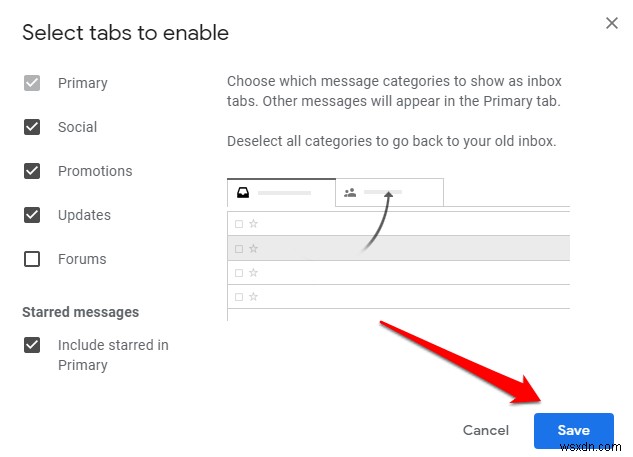Toggle Include starred in Primary checkbox
The image size is (633, 457).
click(x=32, y=345)
